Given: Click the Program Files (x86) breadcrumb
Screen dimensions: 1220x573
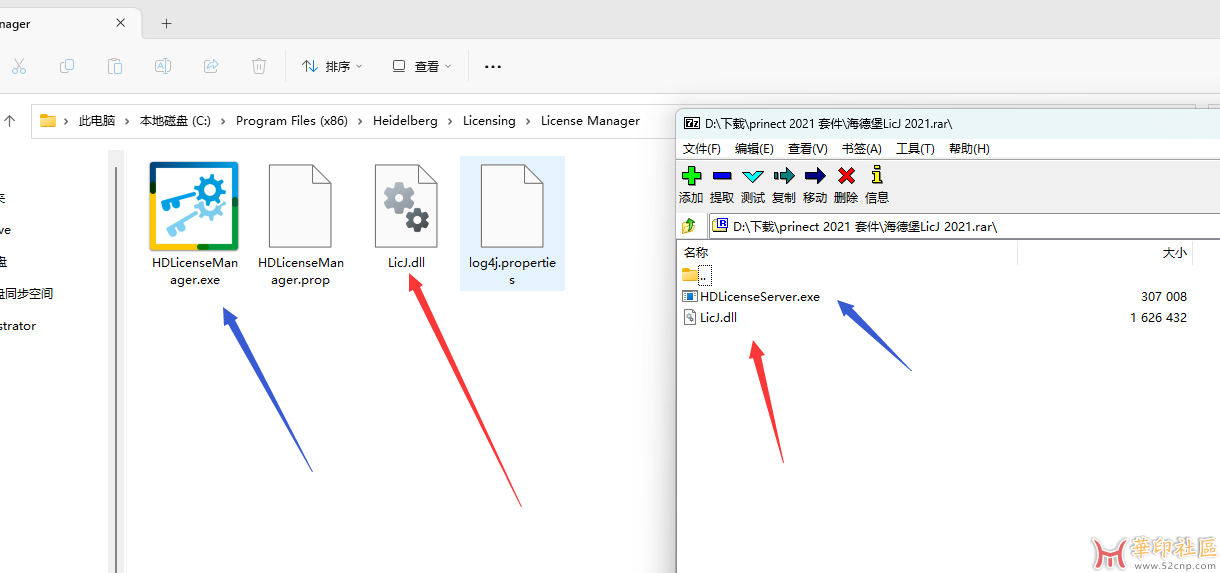Looking at the screenshot, I should (x=292, y=121).
